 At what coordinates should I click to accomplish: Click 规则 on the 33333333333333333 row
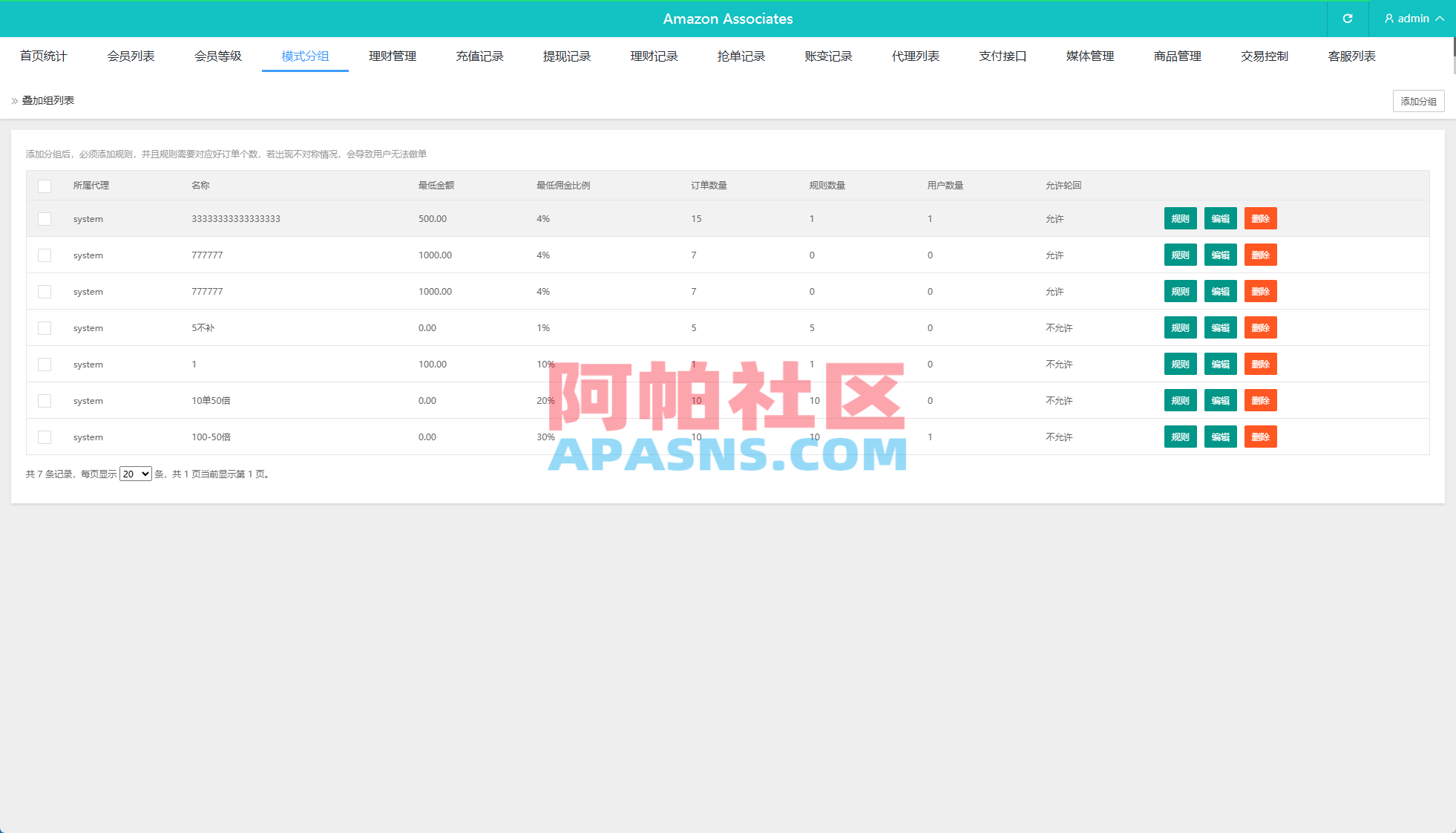[x=1180, y=218]
